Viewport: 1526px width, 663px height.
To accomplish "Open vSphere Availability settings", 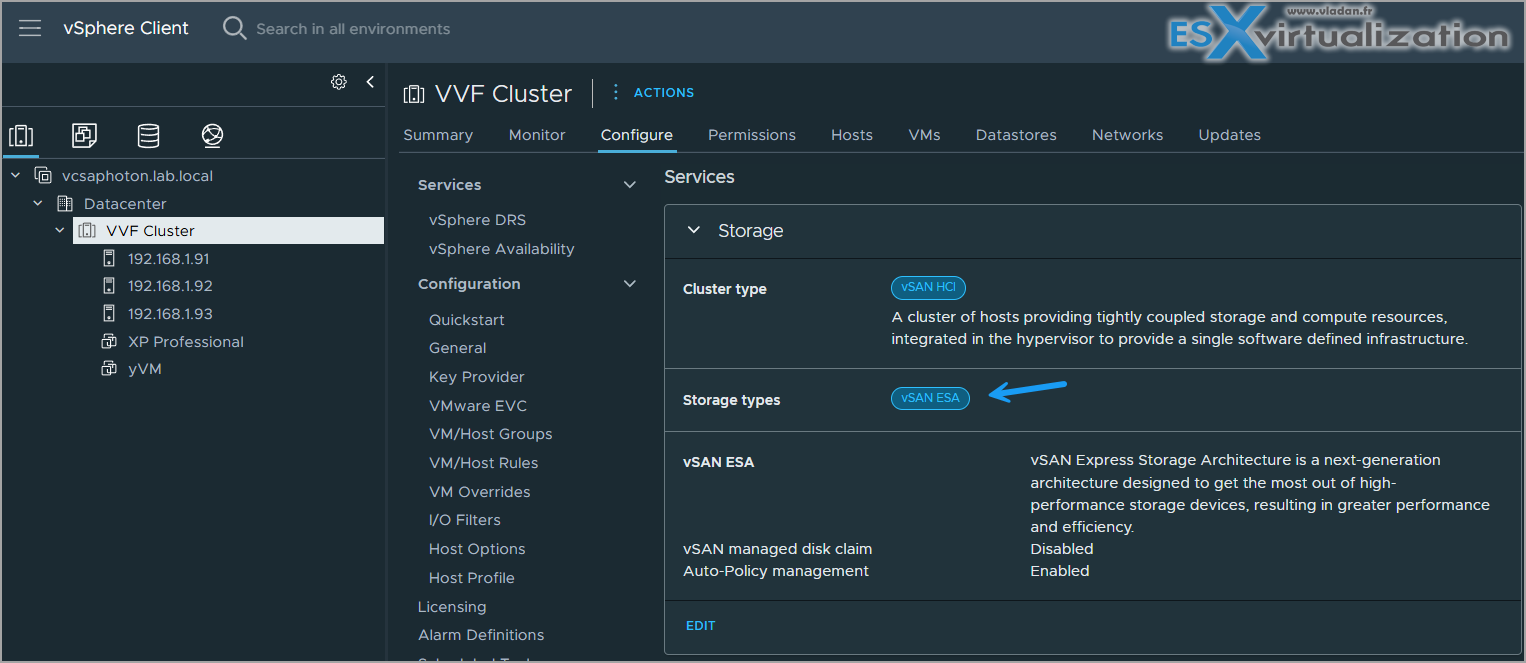I will click(x=502, y=249).
